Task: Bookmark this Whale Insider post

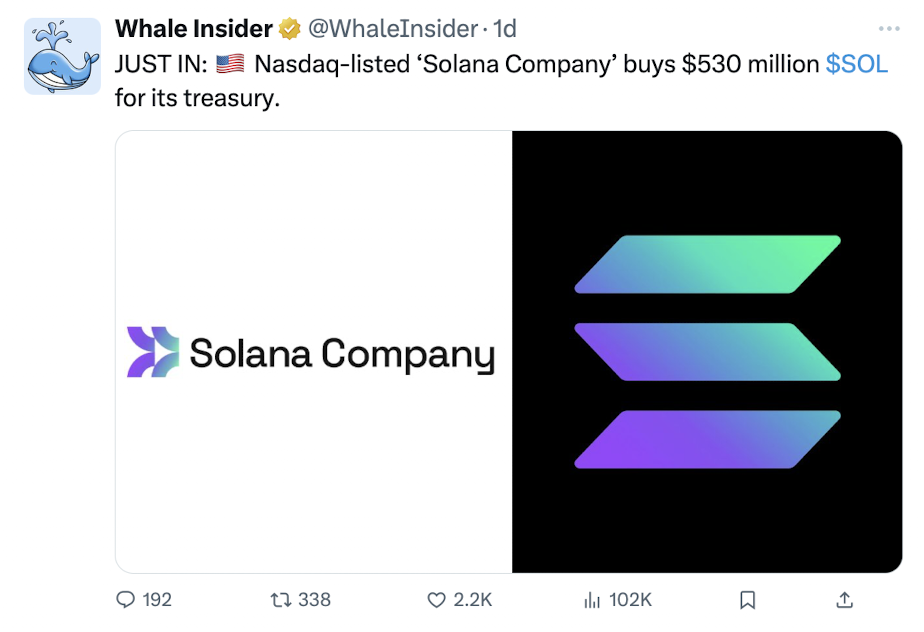Action: [x=747, y=600]
